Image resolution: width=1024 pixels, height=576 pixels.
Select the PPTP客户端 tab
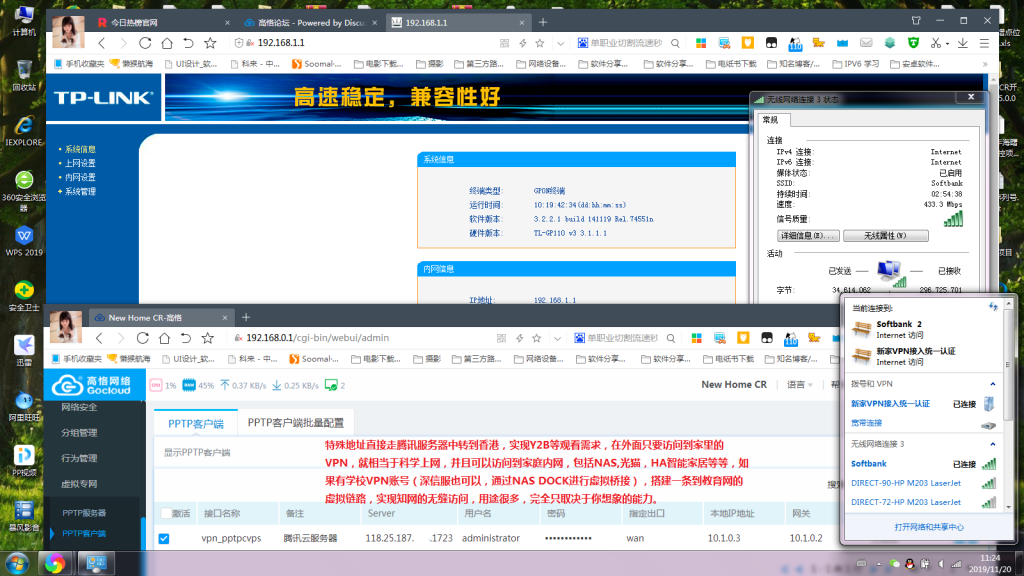coord(196,423)
